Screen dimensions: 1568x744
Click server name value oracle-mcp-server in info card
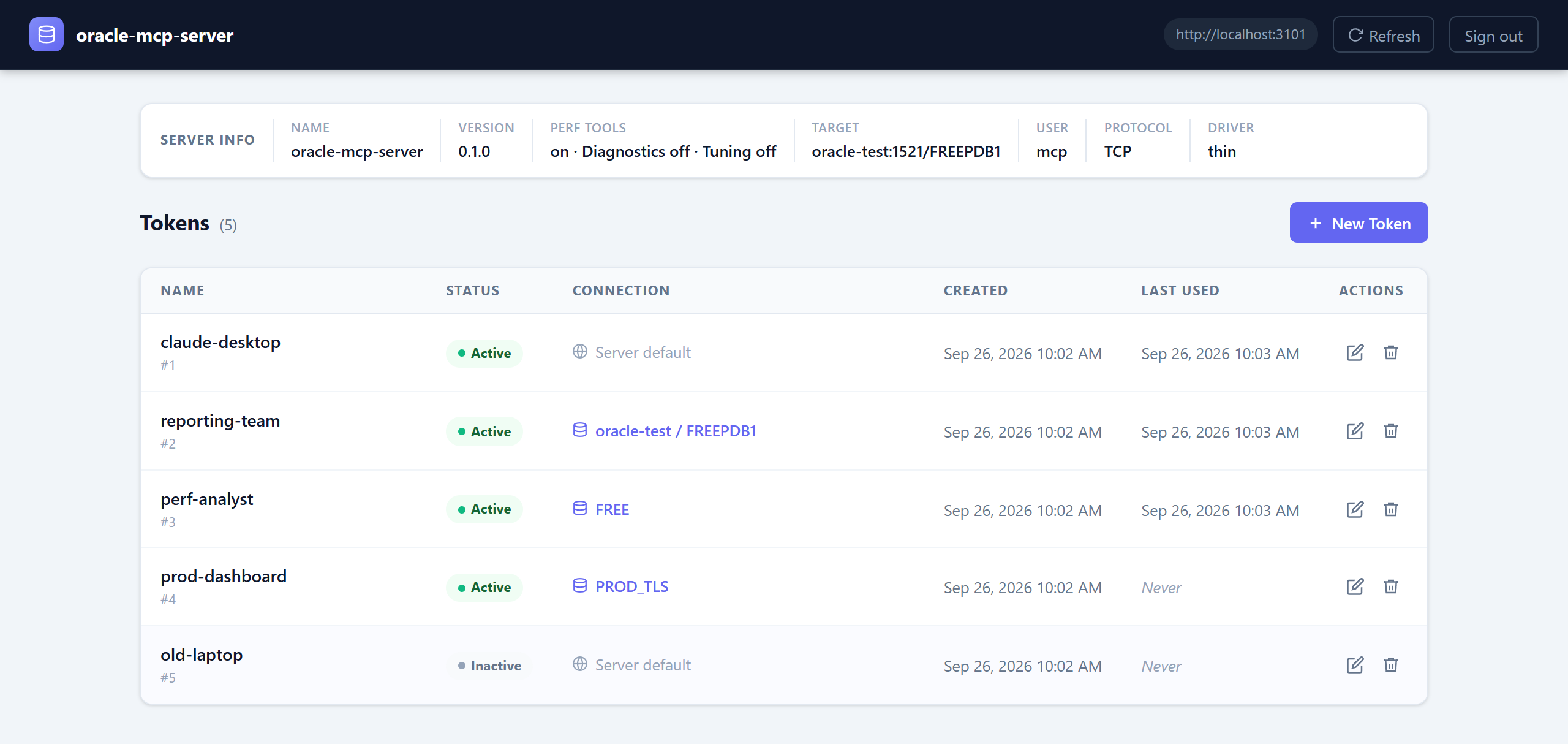(357, 151)
